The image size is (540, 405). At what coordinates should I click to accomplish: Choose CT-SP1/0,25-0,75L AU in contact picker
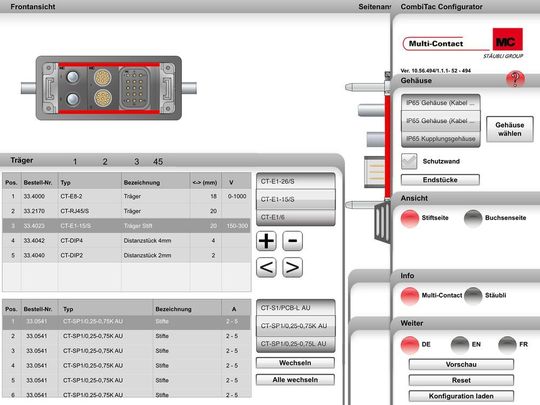click(295, 344)
